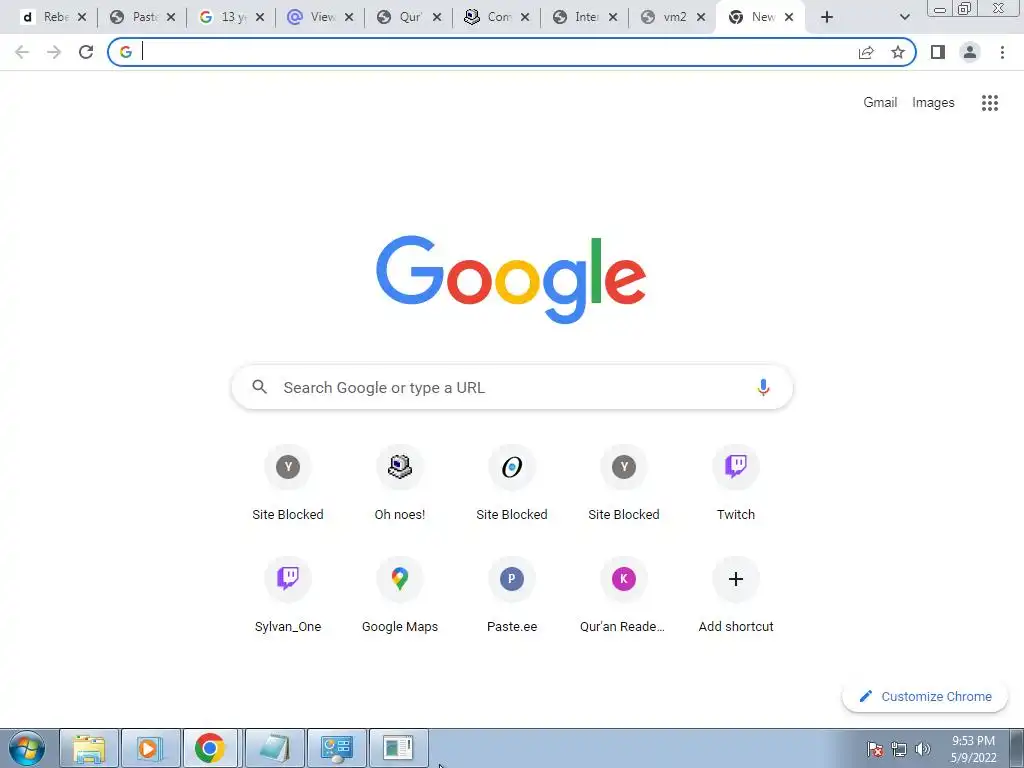
Task: Open the side panel icon
Action: tap(938, 52)
